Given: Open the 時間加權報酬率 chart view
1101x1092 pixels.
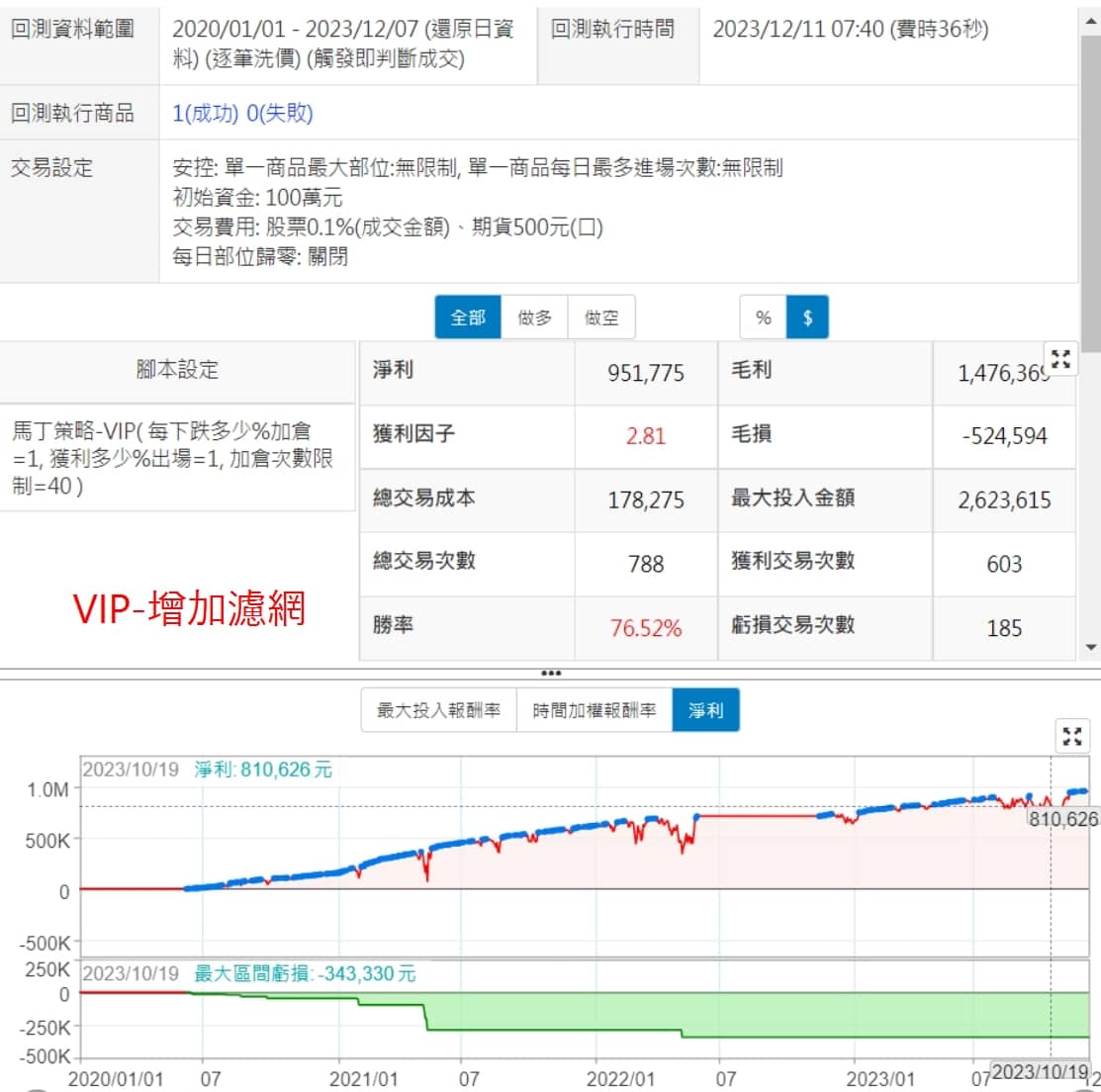Looking at the screenshot, I should (x=594, y=710).
